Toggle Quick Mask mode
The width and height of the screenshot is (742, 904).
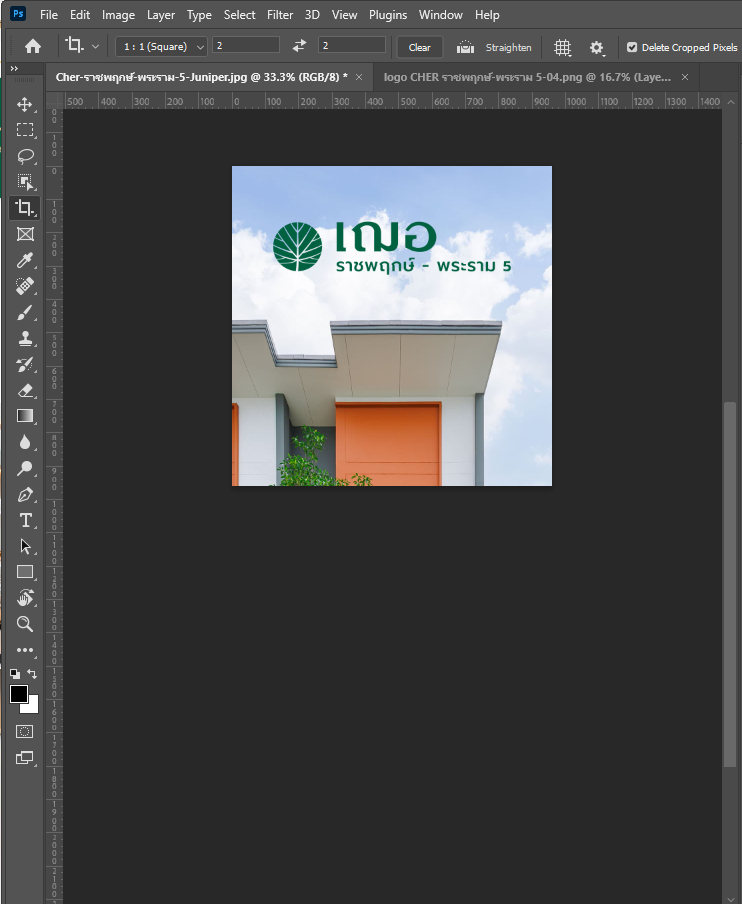25,731
